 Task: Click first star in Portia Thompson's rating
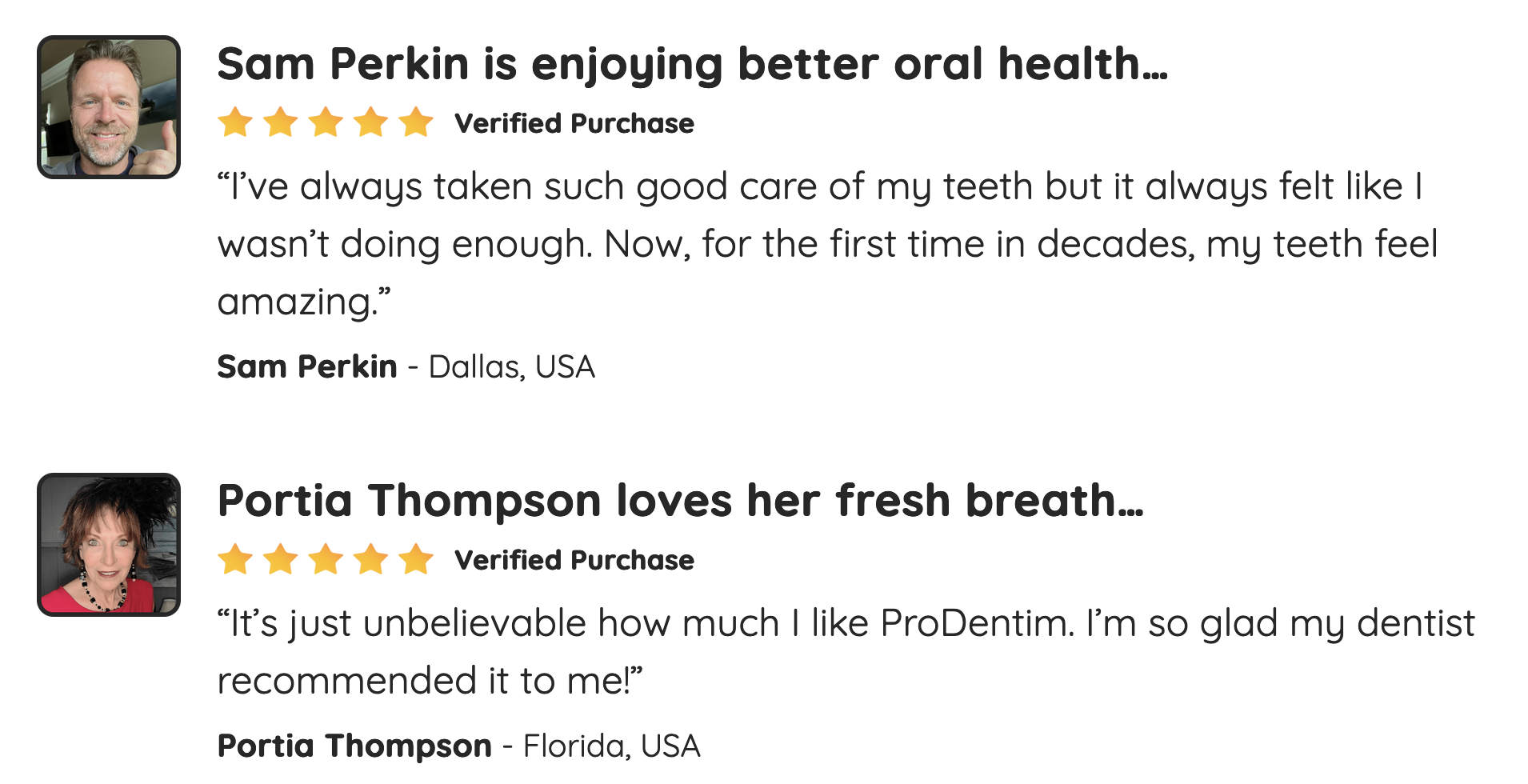click(x=235, y=560)
